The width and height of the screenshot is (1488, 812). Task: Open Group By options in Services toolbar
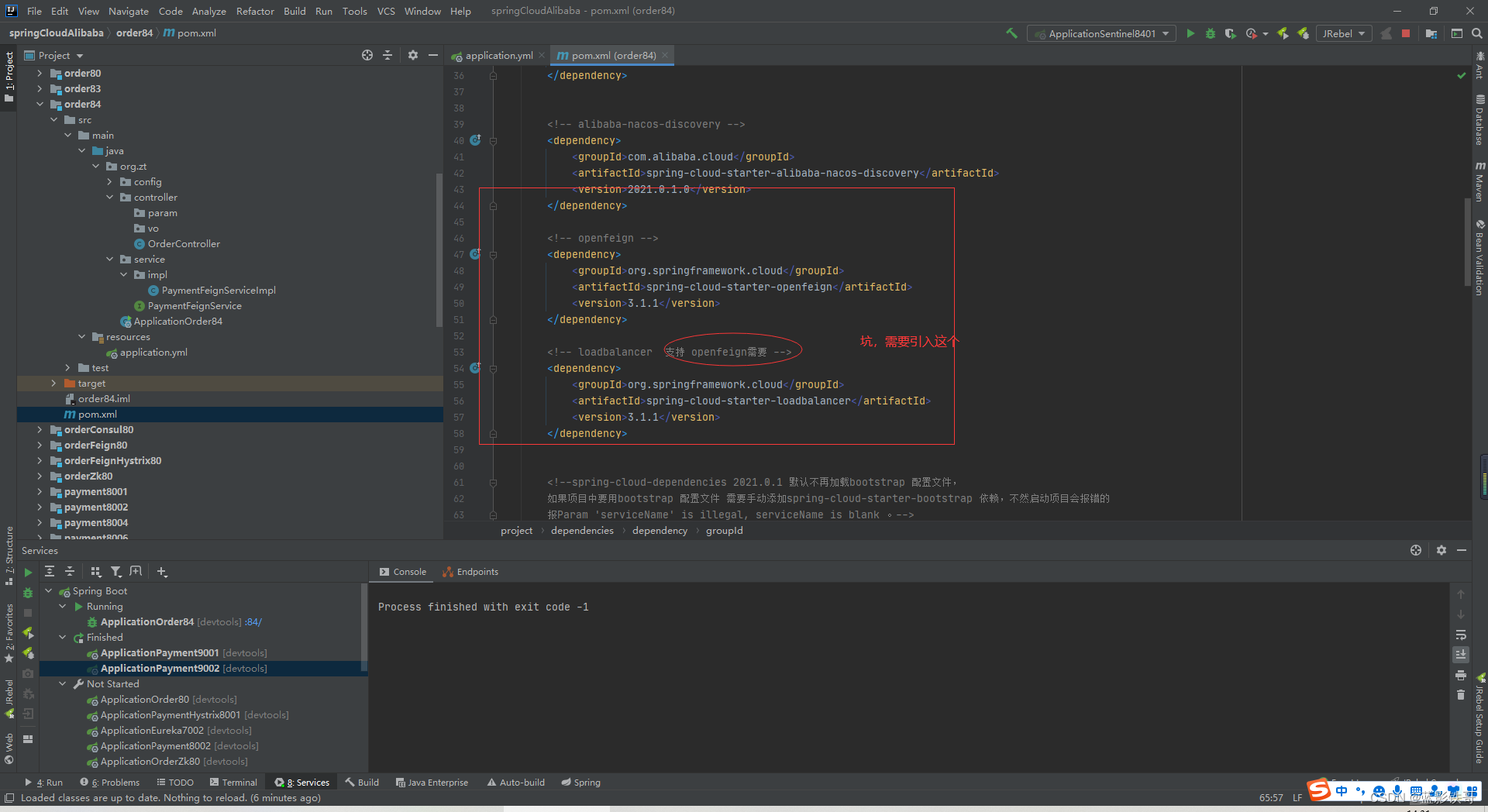(96, 571)
